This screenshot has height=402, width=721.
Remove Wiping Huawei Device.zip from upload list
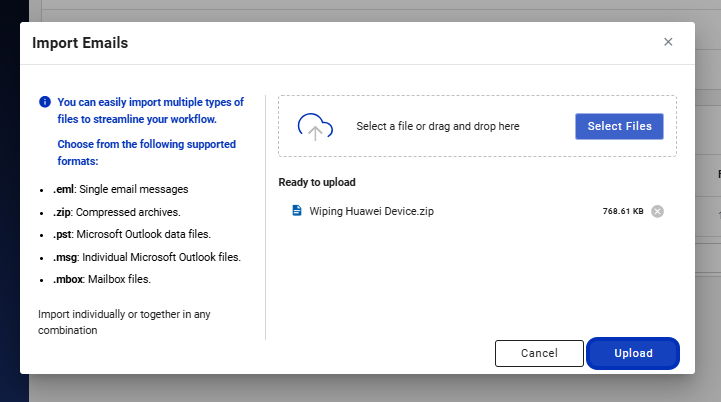click(x=658, y=211)
